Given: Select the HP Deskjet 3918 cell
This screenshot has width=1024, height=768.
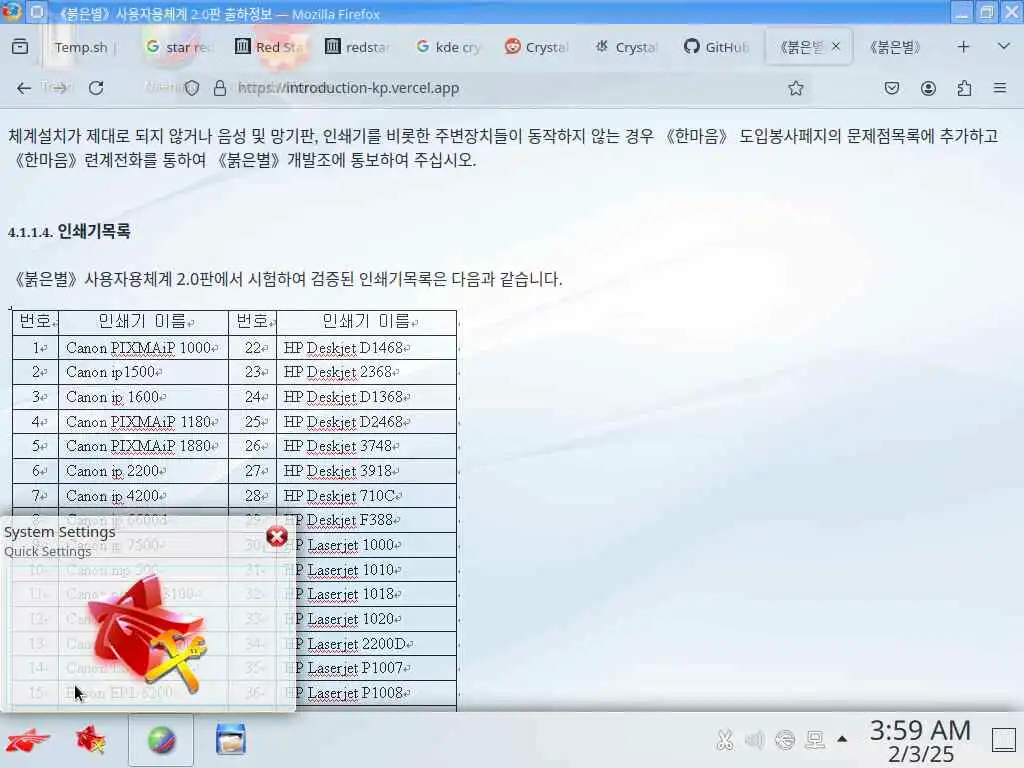Looking at the screenshot, I should pos(366,472).
